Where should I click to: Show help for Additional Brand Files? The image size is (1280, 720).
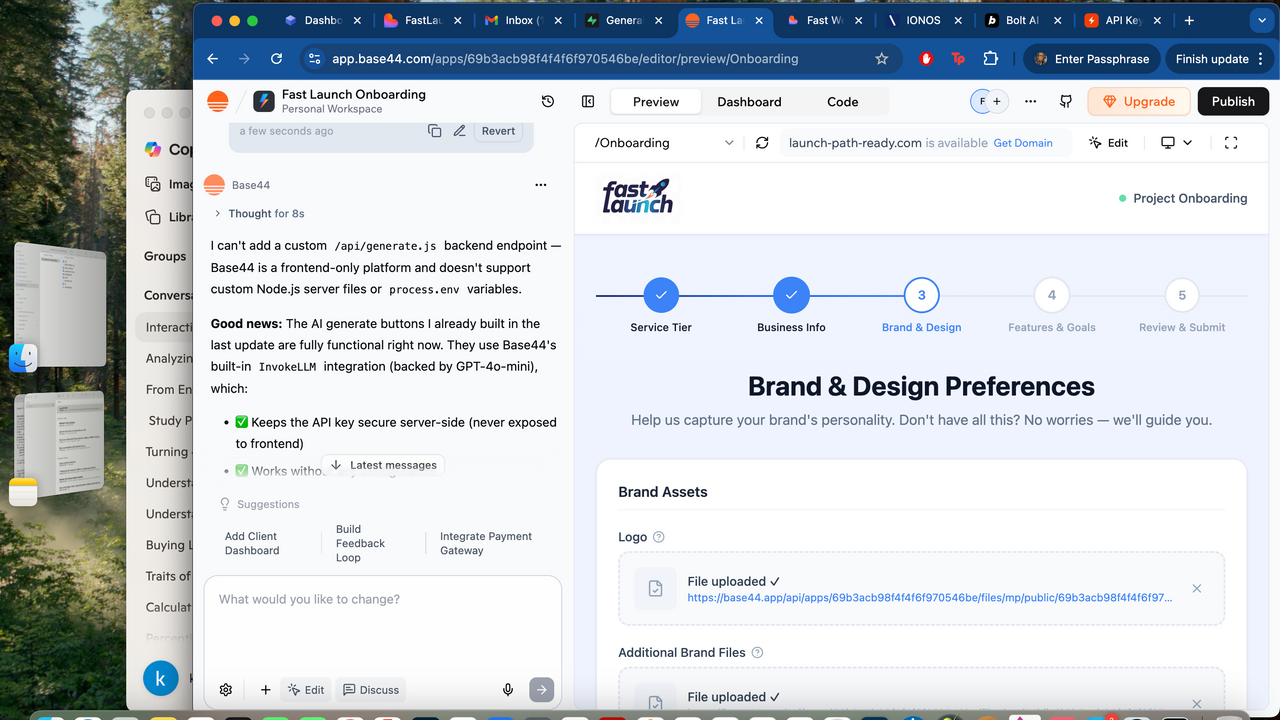pos(757,653)
